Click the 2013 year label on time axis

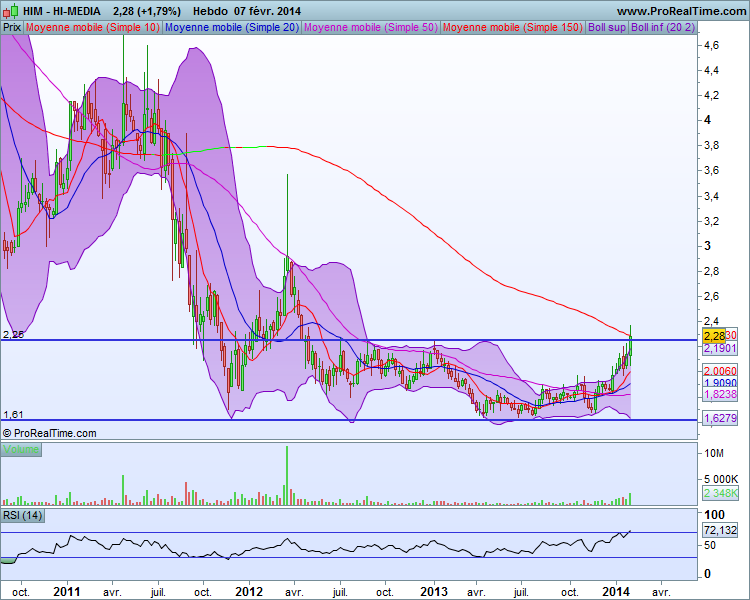click(434, 592)
